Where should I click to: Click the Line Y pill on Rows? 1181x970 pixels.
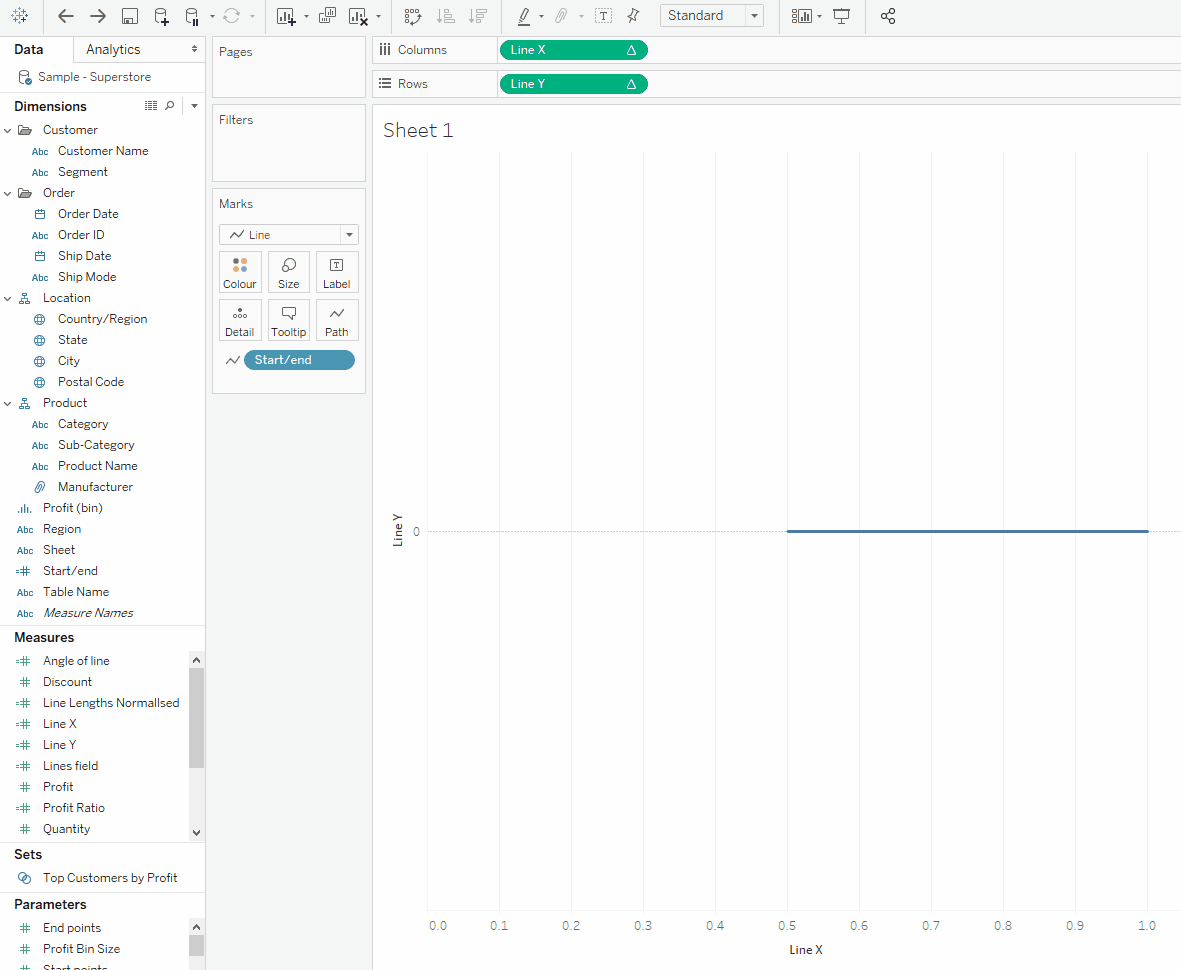[573, 84]
